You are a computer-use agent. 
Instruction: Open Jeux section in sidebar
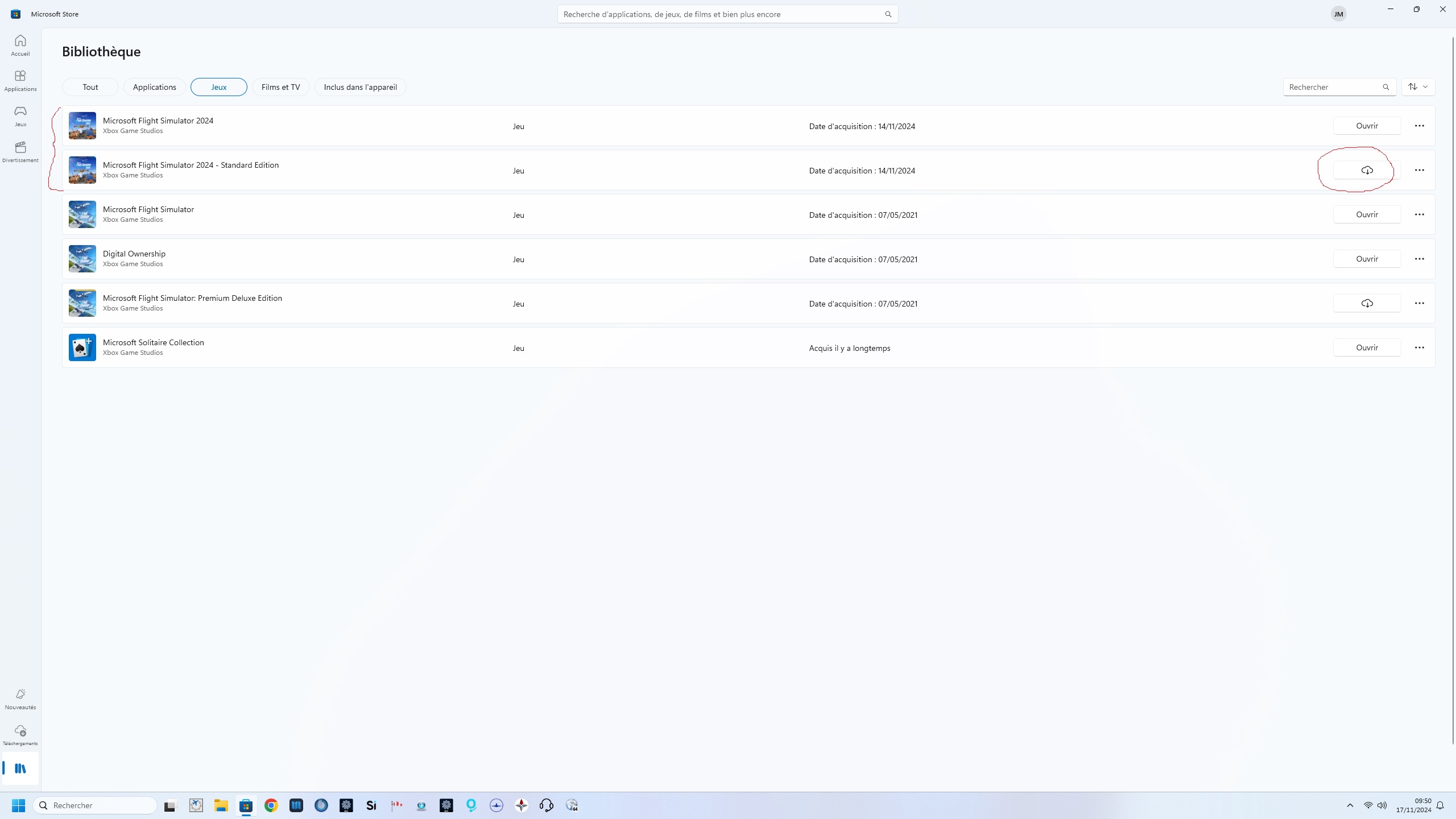pos(20,116)
